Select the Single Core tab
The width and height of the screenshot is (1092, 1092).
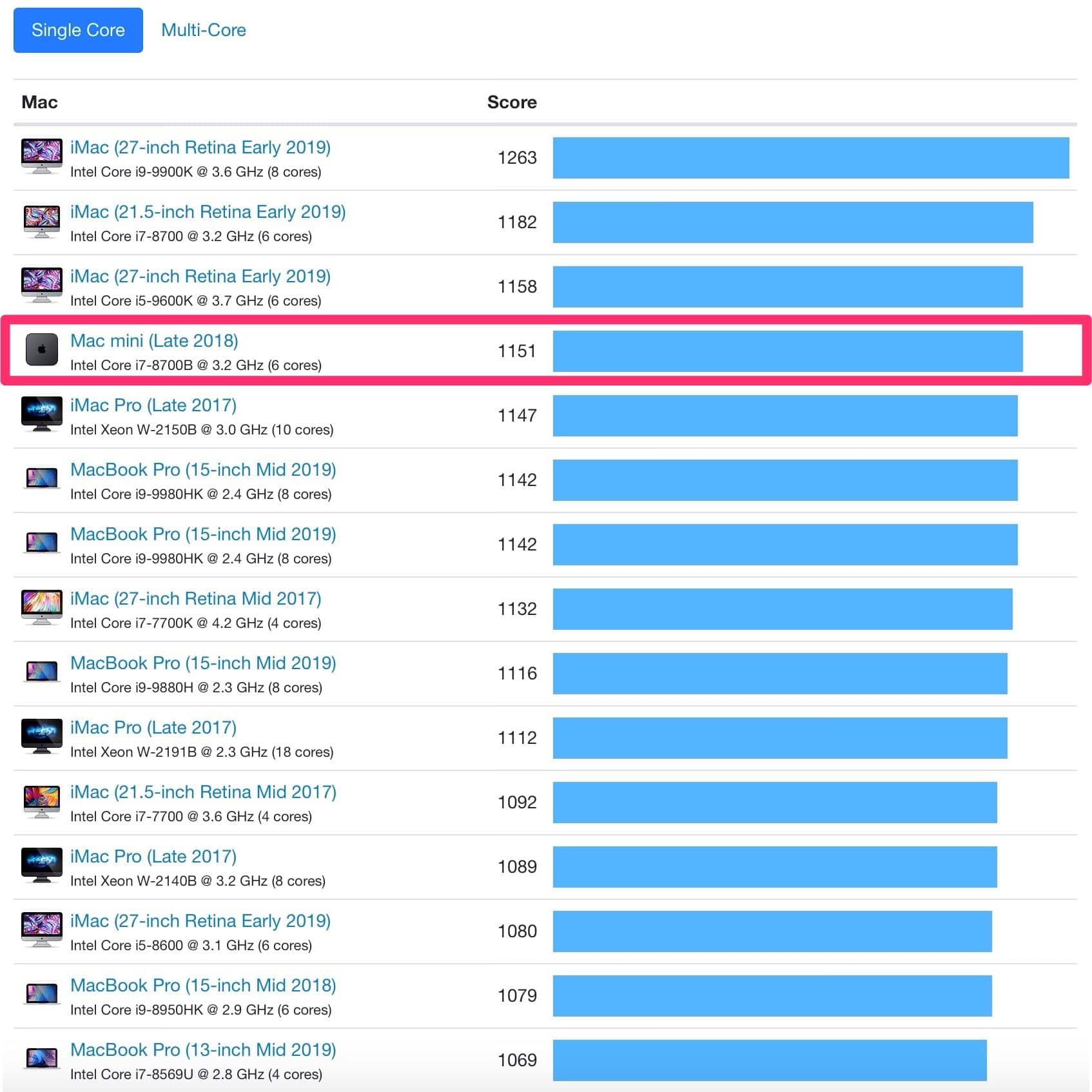pyautogui.click(x=78, y=30)
